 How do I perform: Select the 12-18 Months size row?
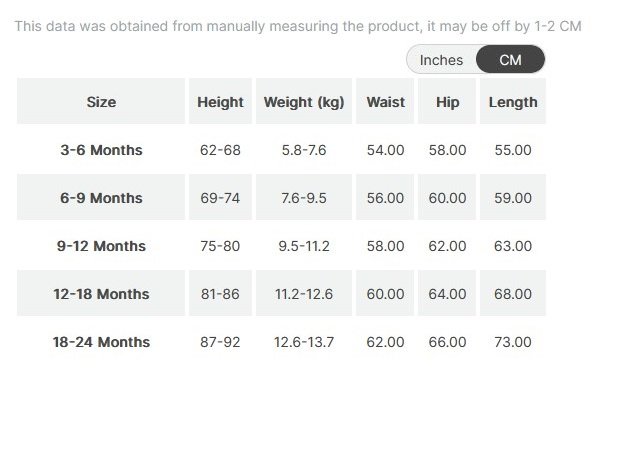[x=101, y=294]
